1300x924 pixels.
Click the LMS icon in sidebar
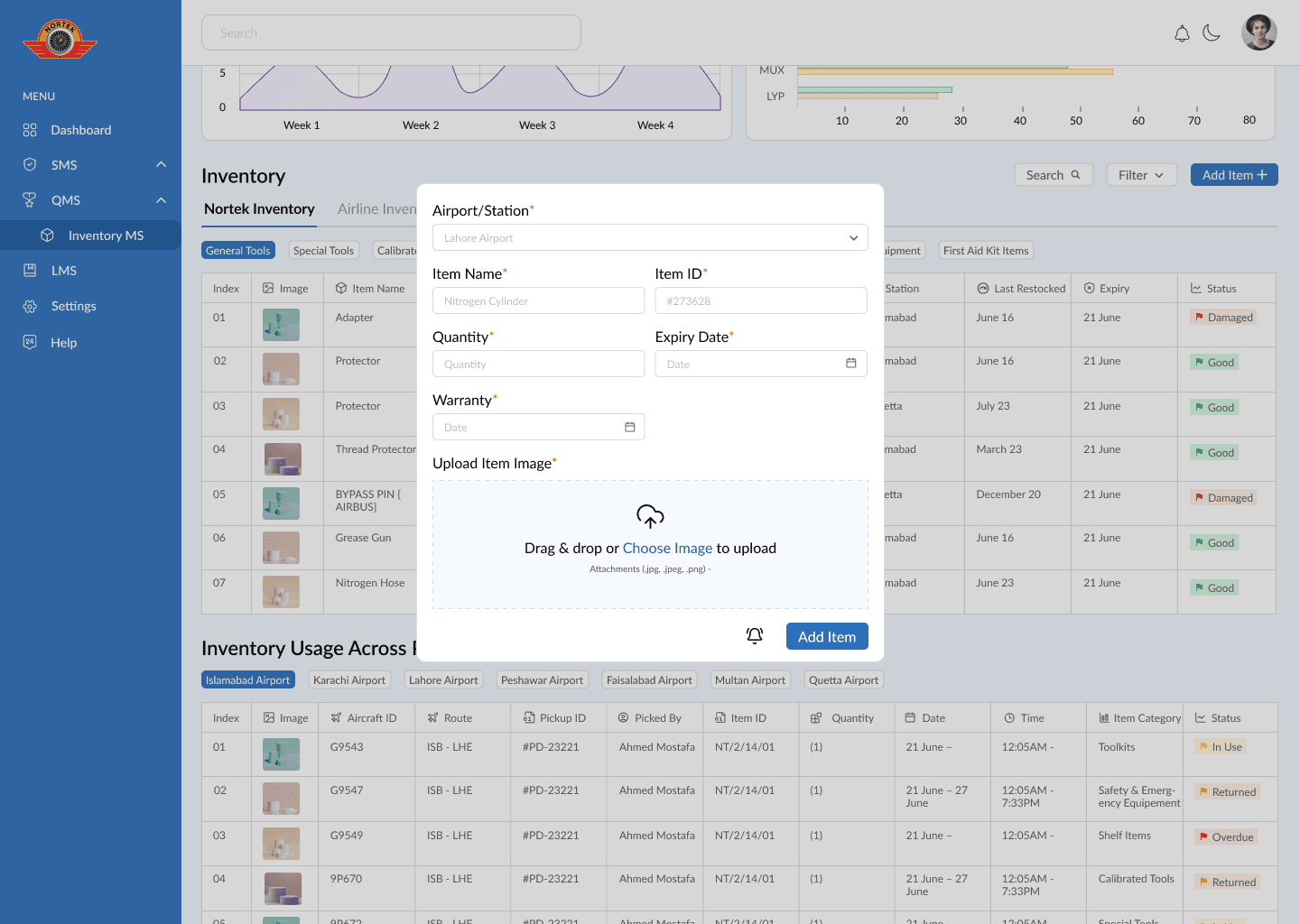click(x=30, y=270)
